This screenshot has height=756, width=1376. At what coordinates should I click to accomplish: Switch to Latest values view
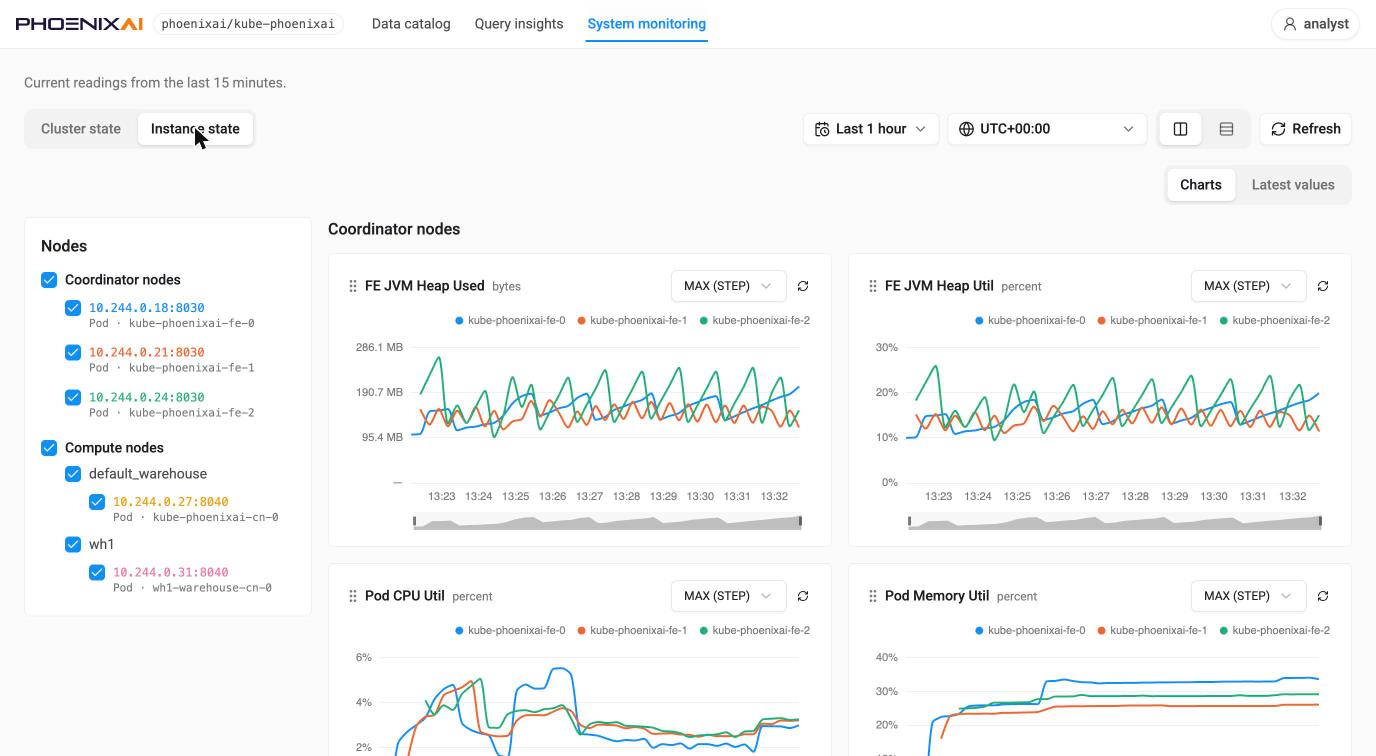[x=1293, y=185]
